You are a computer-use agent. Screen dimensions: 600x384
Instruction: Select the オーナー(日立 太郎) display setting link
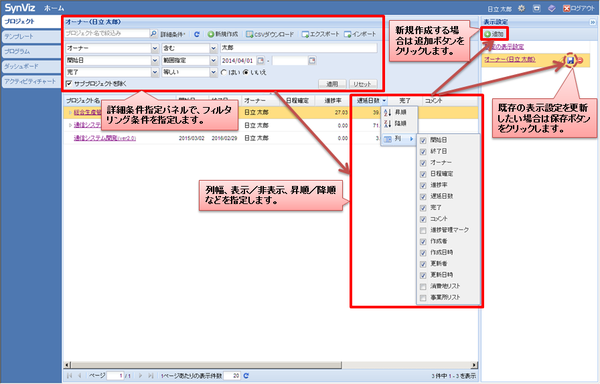(510, 60)
